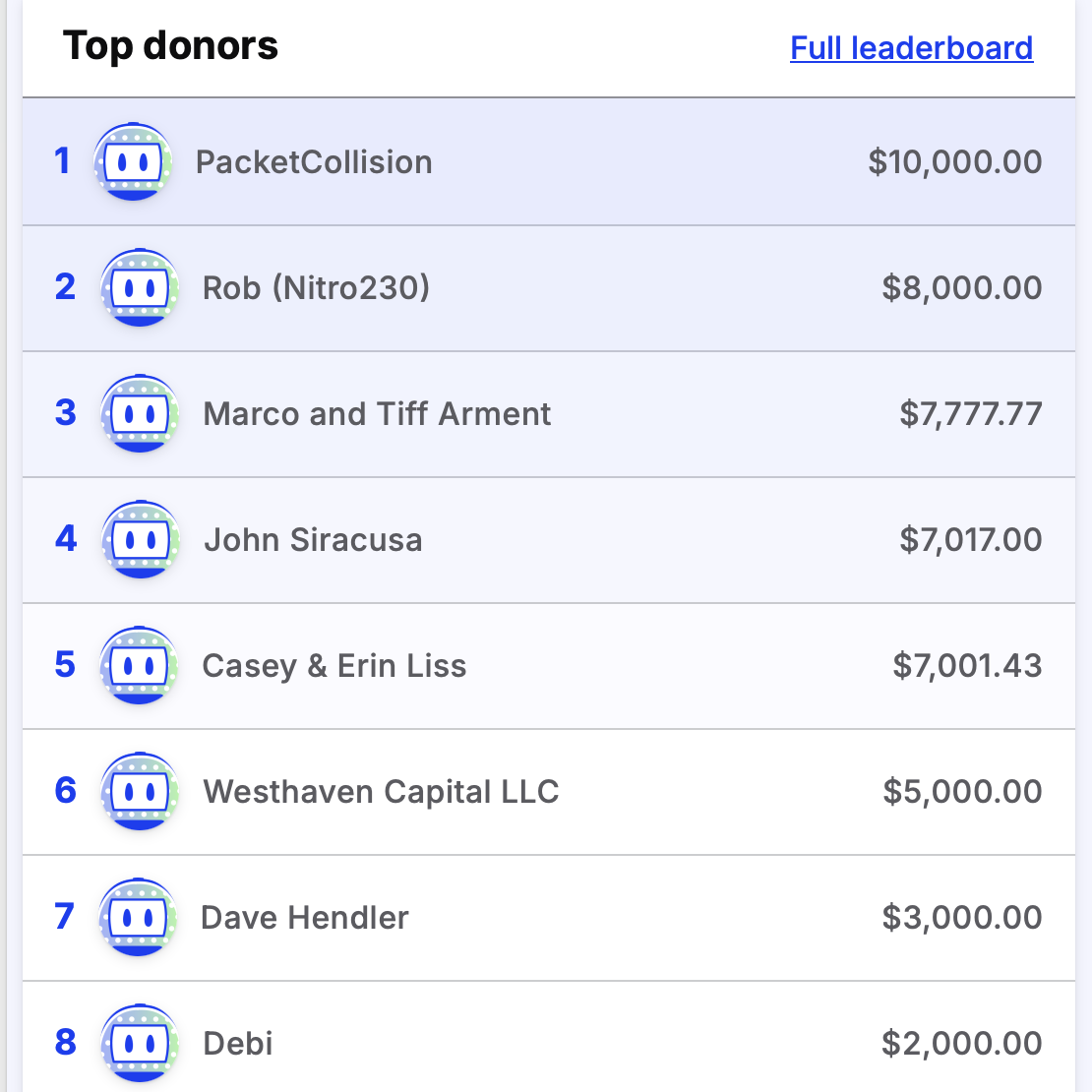Screen dimensions: 1092x1092
Task: Click the Top donors heading
Action: pos(170,46)
